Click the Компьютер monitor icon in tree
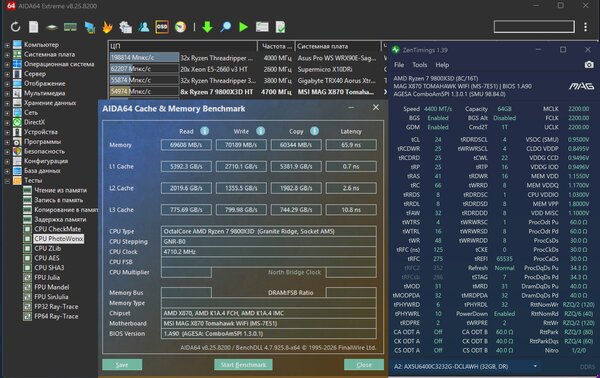Image resolution: width=600 pixels, height=378 pixels. (x=17, y=44)
